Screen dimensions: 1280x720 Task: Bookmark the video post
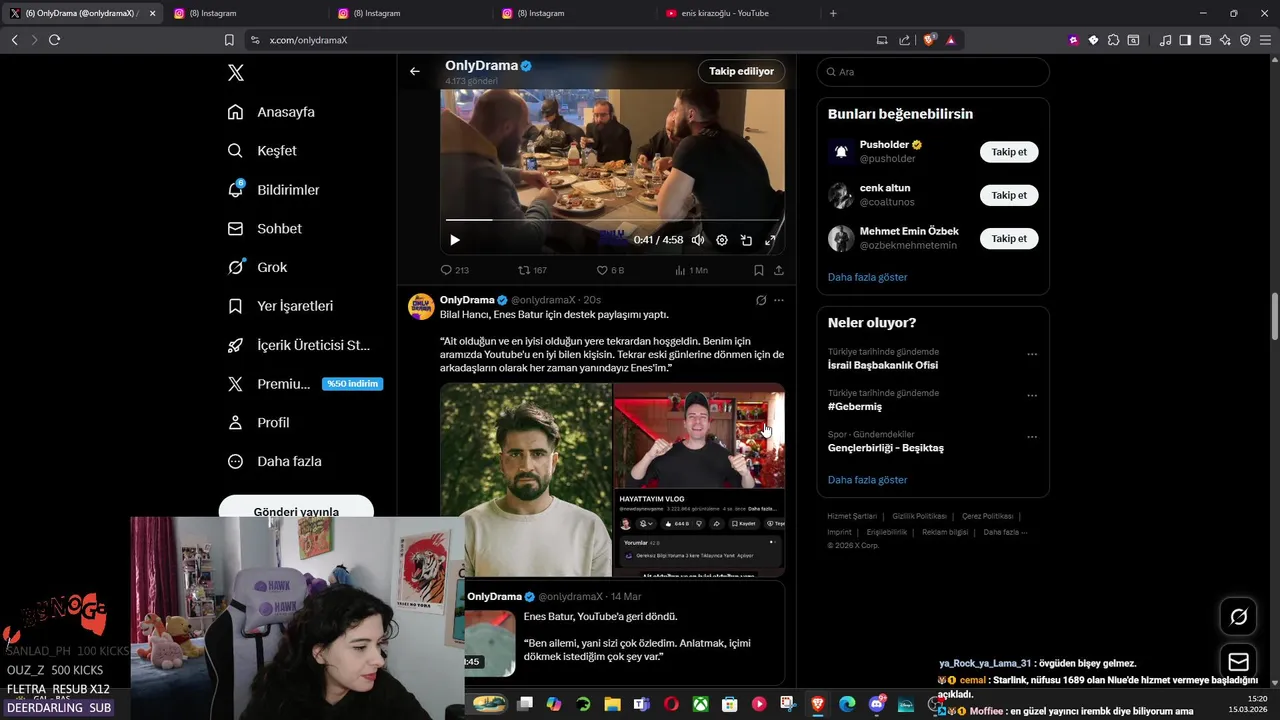[x=759, y=270]
